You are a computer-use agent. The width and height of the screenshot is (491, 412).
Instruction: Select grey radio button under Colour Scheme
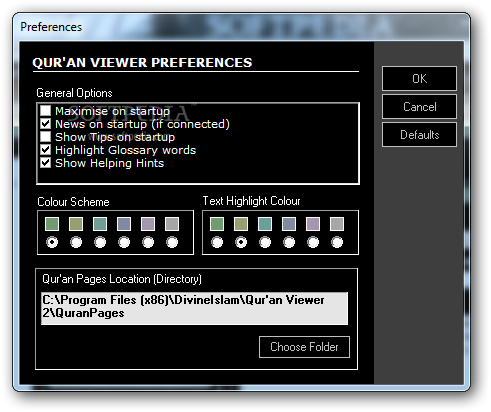pyautogui.click(x=172, y=242)
